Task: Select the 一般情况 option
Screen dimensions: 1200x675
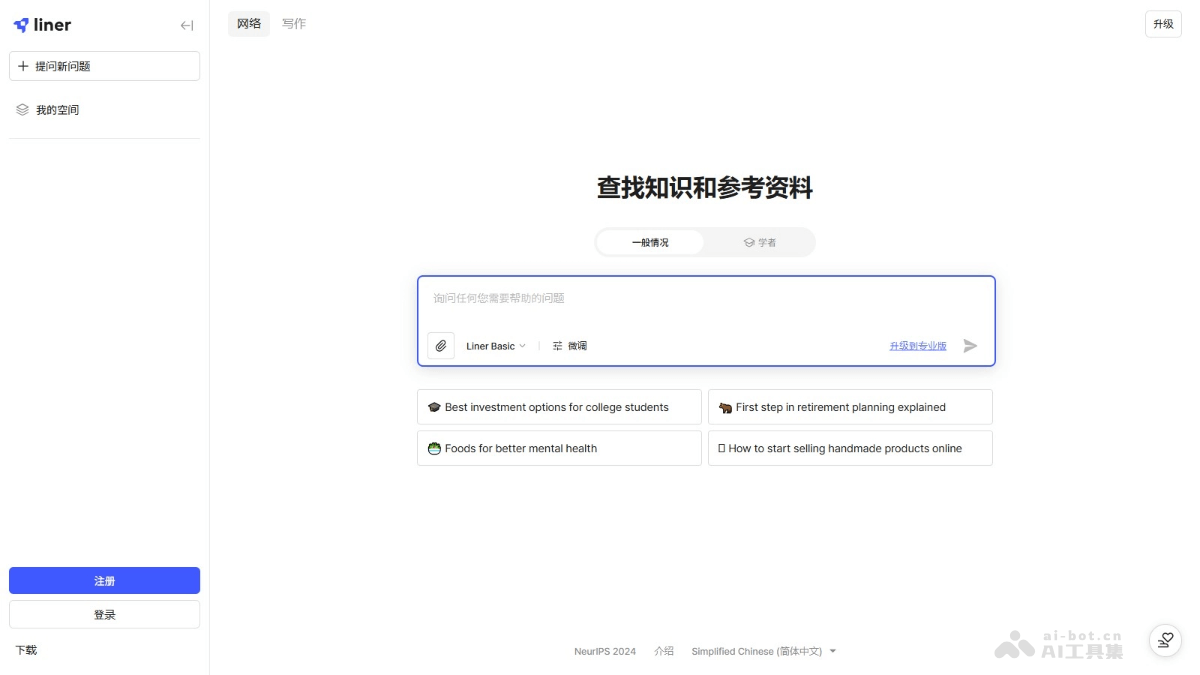Action: (x=650, y=241)
